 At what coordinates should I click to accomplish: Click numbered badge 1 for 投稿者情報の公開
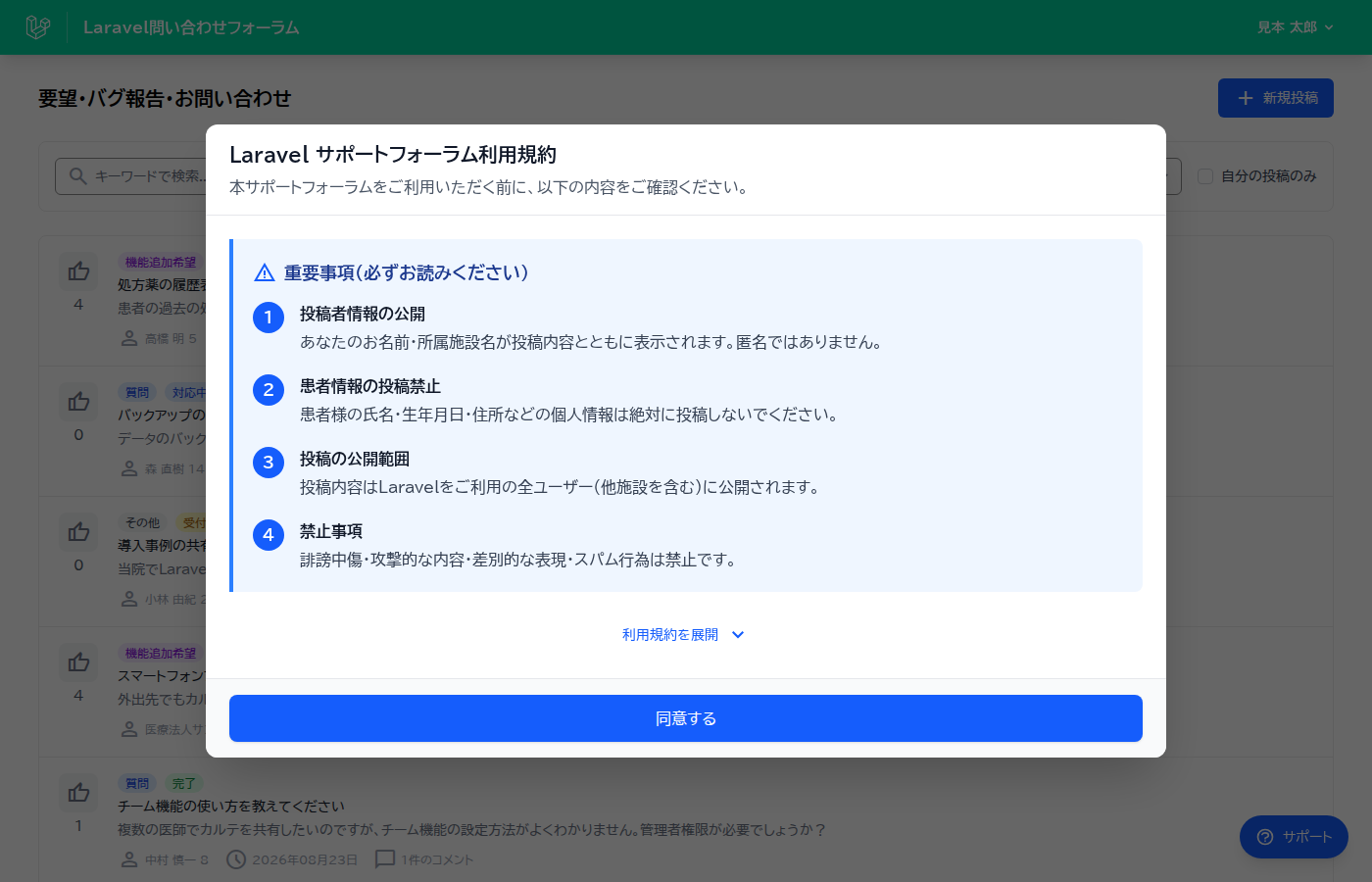click(x=269, y=318)
